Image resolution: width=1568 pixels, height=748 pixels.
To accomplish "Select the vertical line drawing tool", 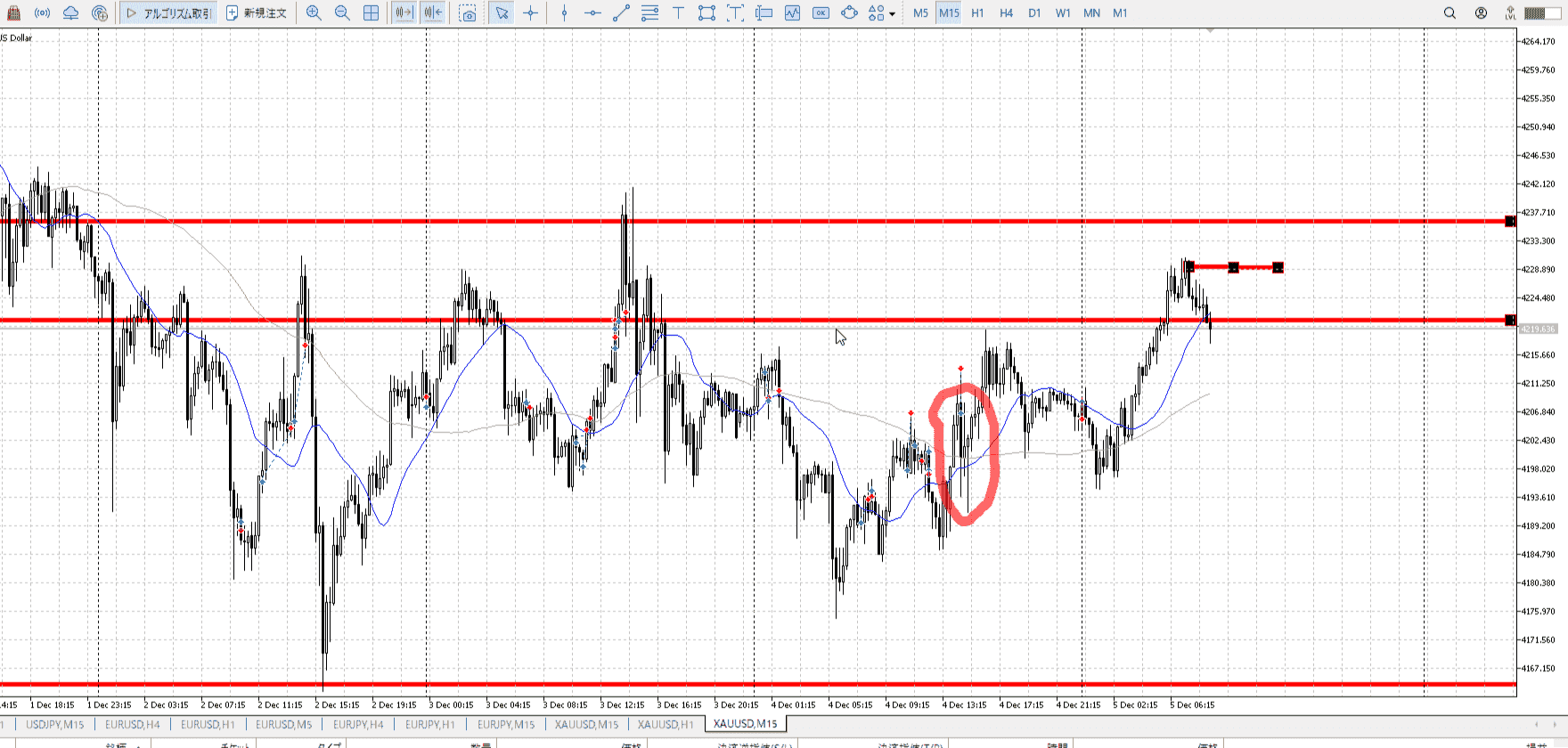I will (564, 13).
